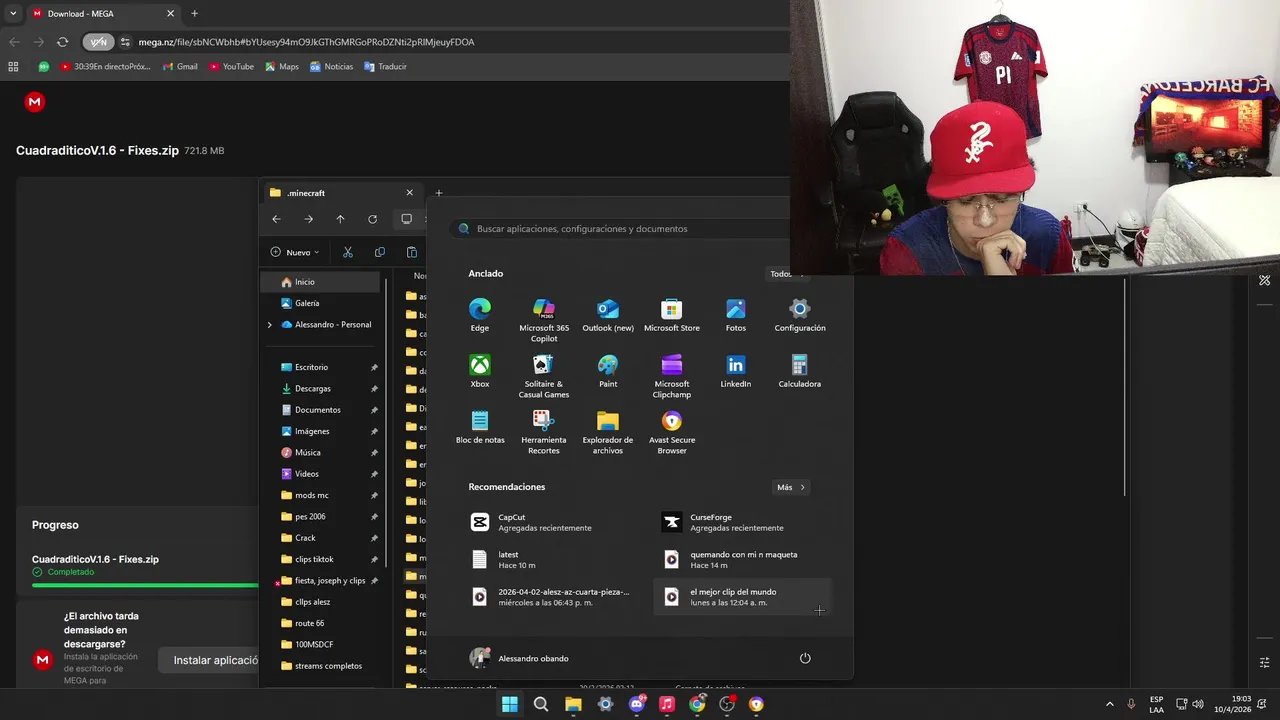Open Bloc de notas
This screenshot has width=1280, height=720.
[x=480, y=427]
